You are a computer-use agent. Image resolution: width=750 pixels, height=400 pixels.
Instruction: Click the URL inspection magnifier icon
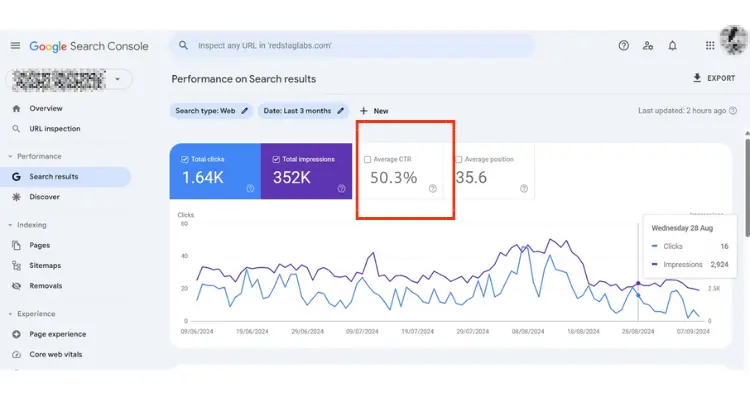tap(16, 129)
